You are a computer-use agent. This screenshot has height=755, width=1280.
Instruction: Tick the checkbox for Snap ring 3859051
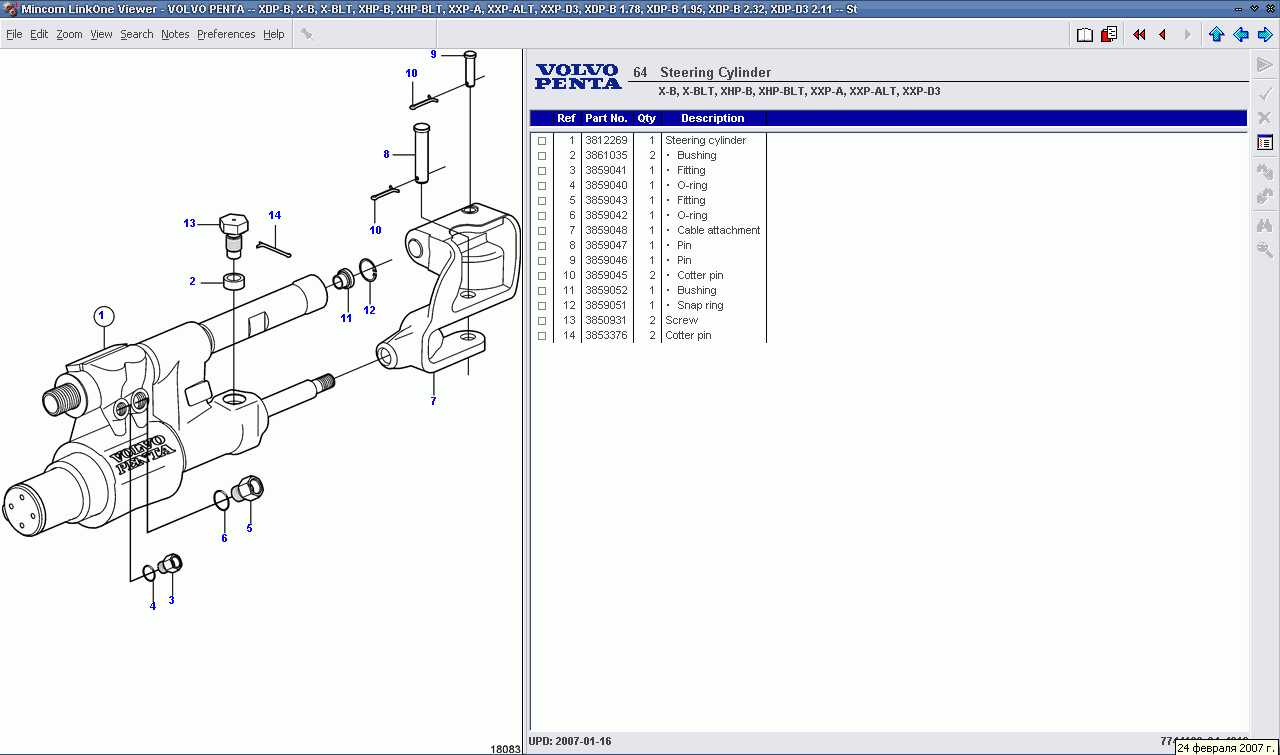tap(542, 306)
